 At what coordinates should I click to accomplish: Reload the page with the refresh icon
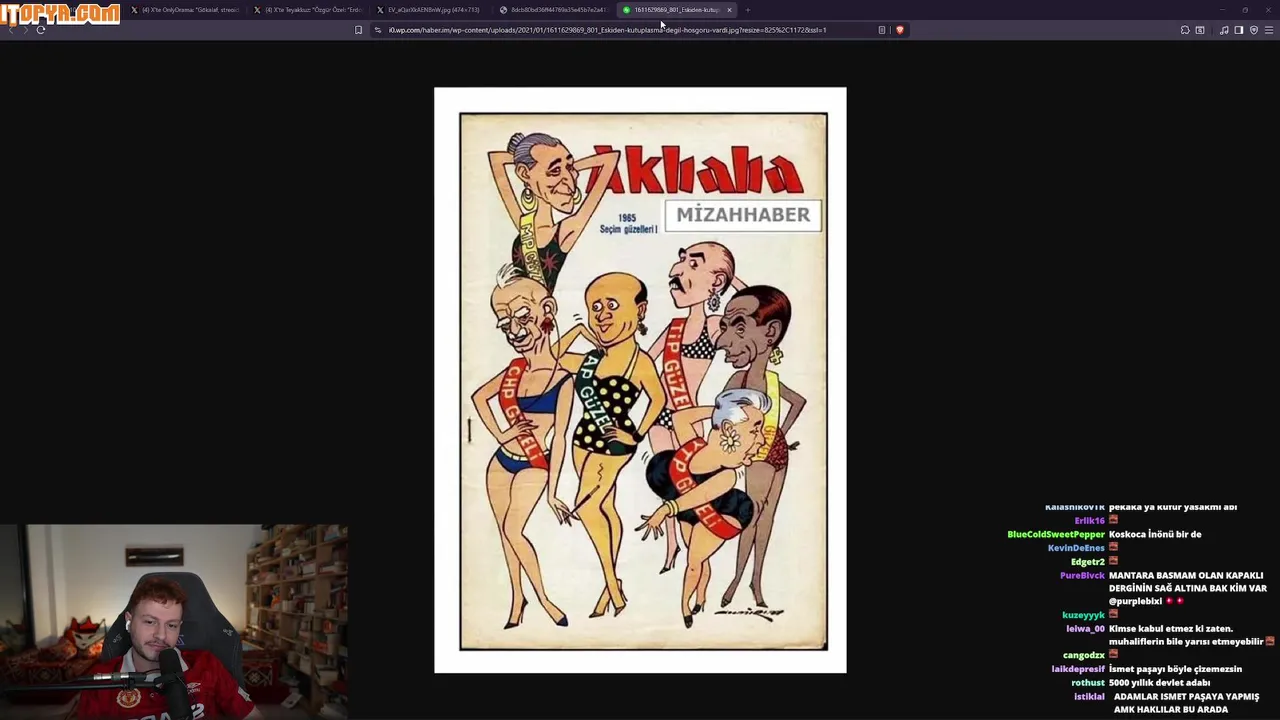coord(41,30)
